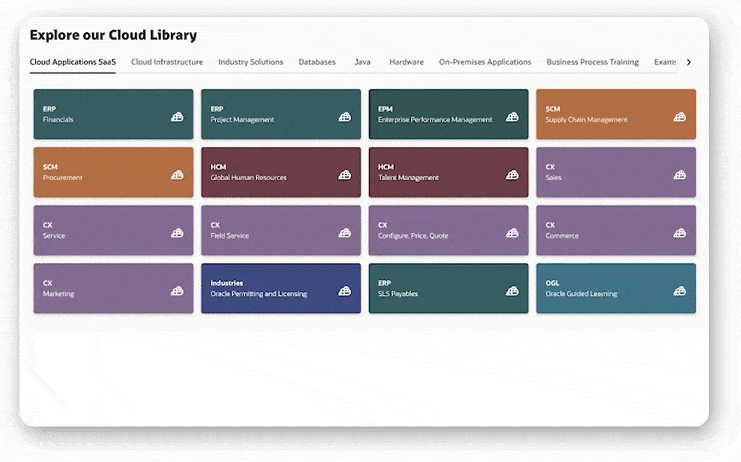The height and width of the screenshot is (462, 741).
Task: Click cloud icon on Procurement card
Action: coord(177,175)
